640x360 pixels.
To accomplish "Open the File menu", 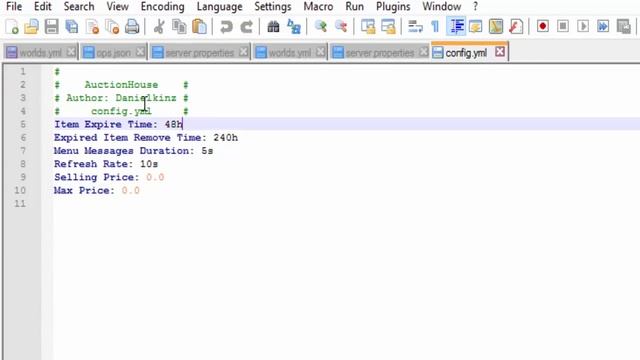I will click(x=14, y=7).
